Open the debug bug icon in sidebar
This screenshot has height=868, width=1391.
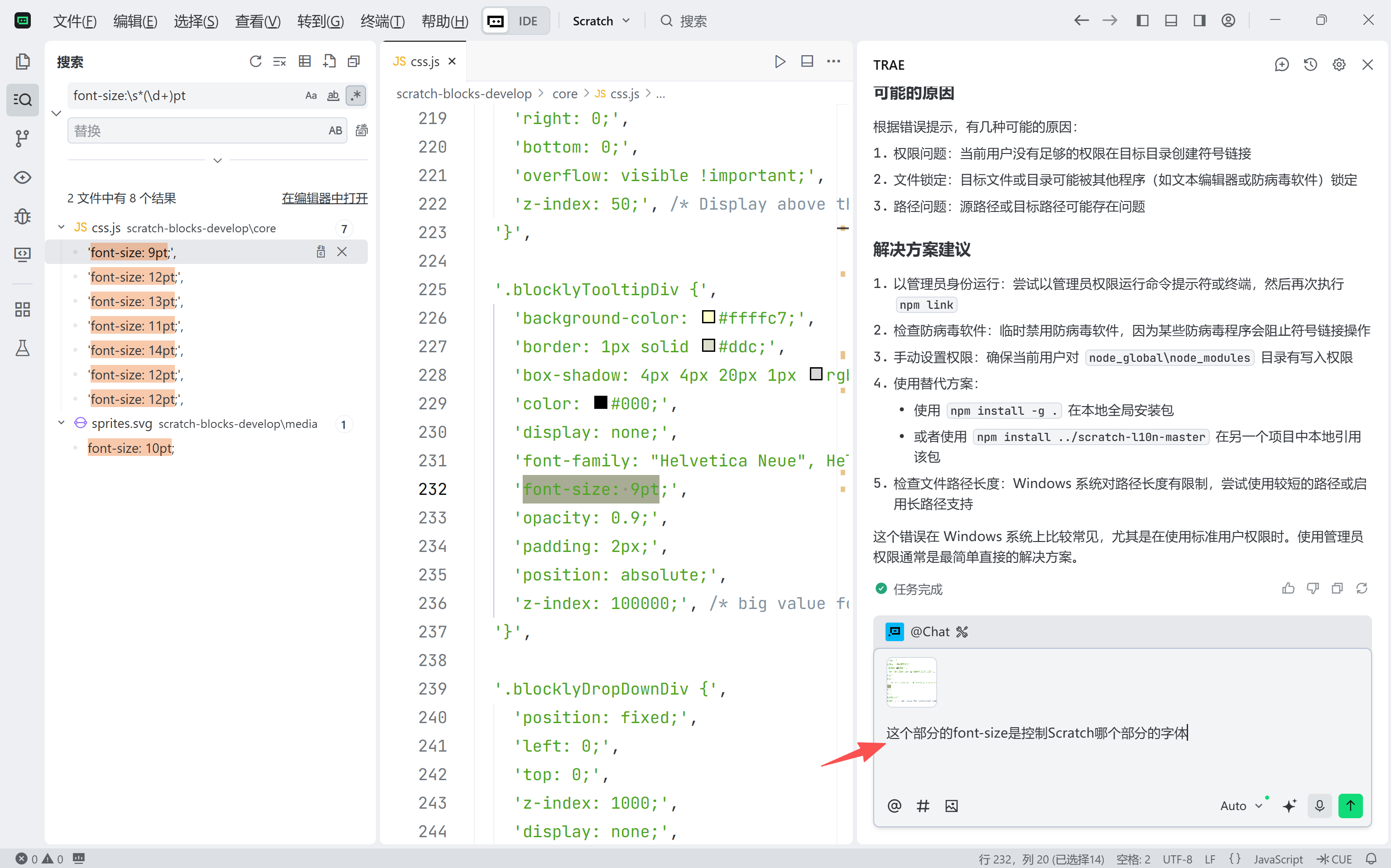click(22, 216)
